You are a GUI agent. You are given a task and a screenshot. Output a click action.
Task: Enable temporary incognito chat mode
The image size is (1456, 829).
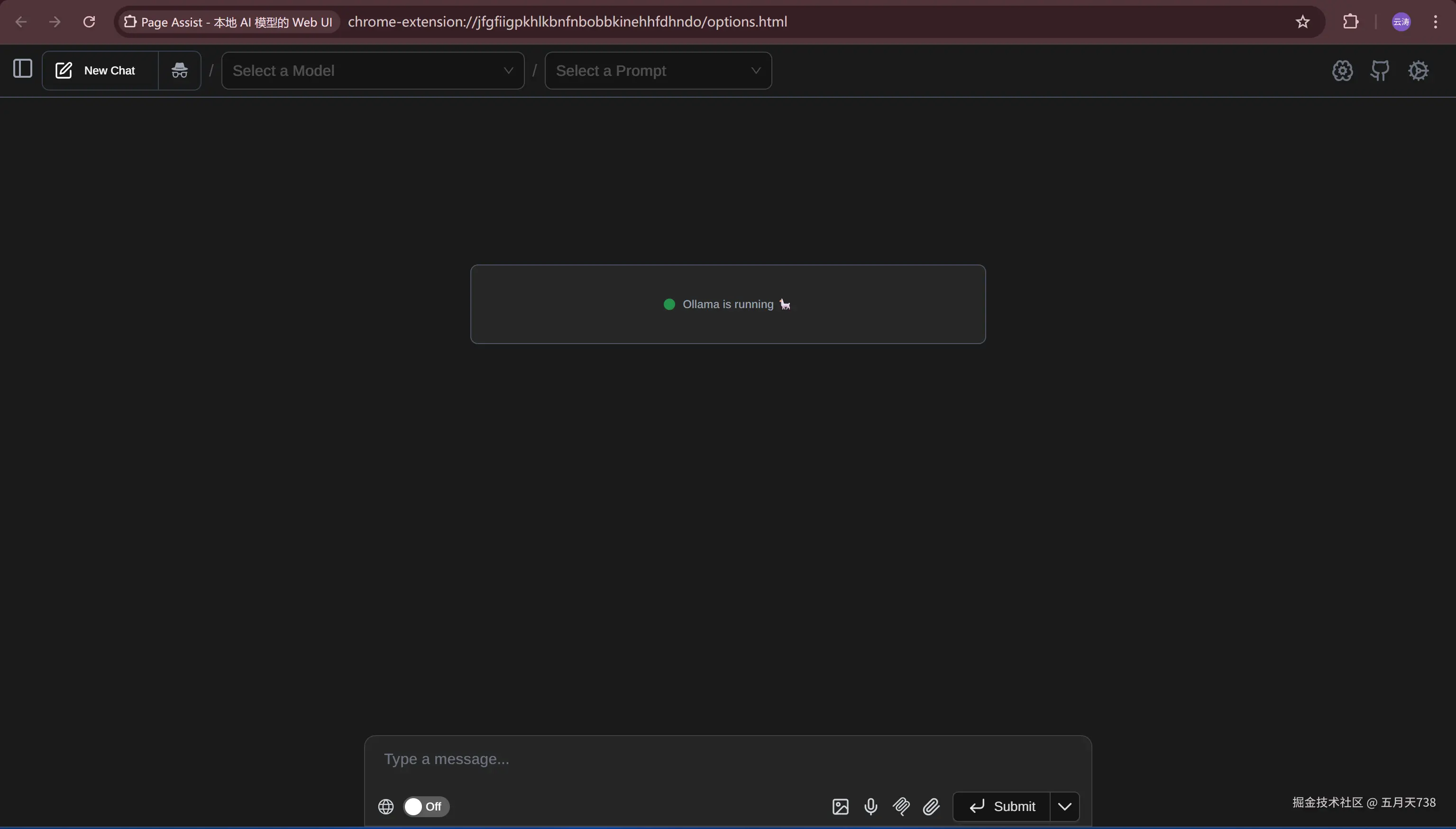point(179,71)
